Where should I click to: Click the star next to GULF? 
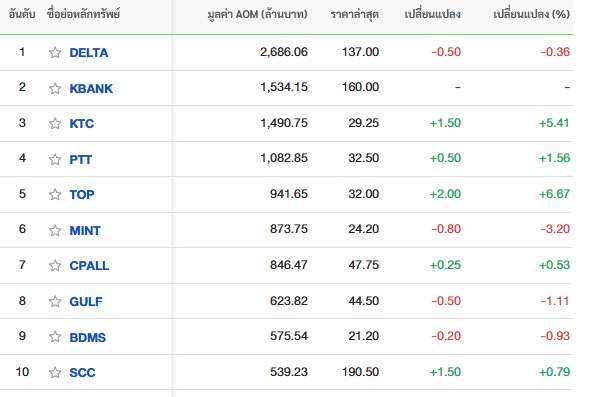coord(55,301)
